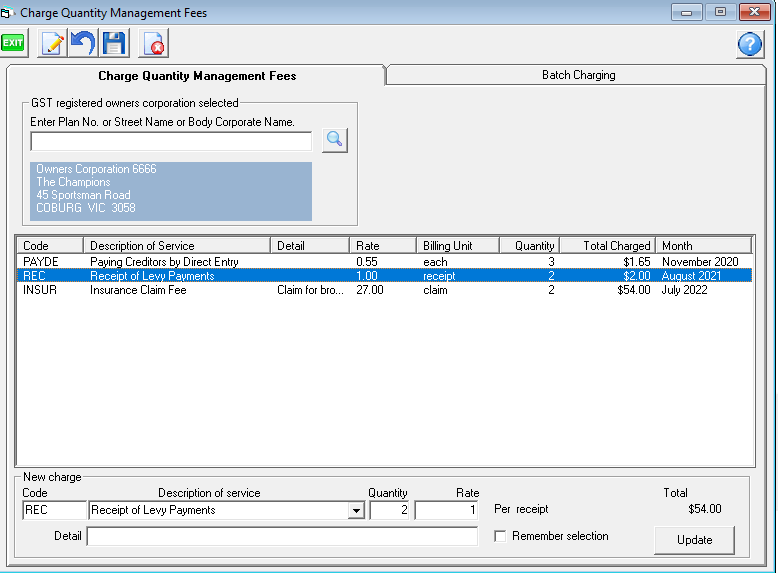Click the 'November 2020' month cell
The height and width of the screenshot is (573, 778).
tap(700, 262)
